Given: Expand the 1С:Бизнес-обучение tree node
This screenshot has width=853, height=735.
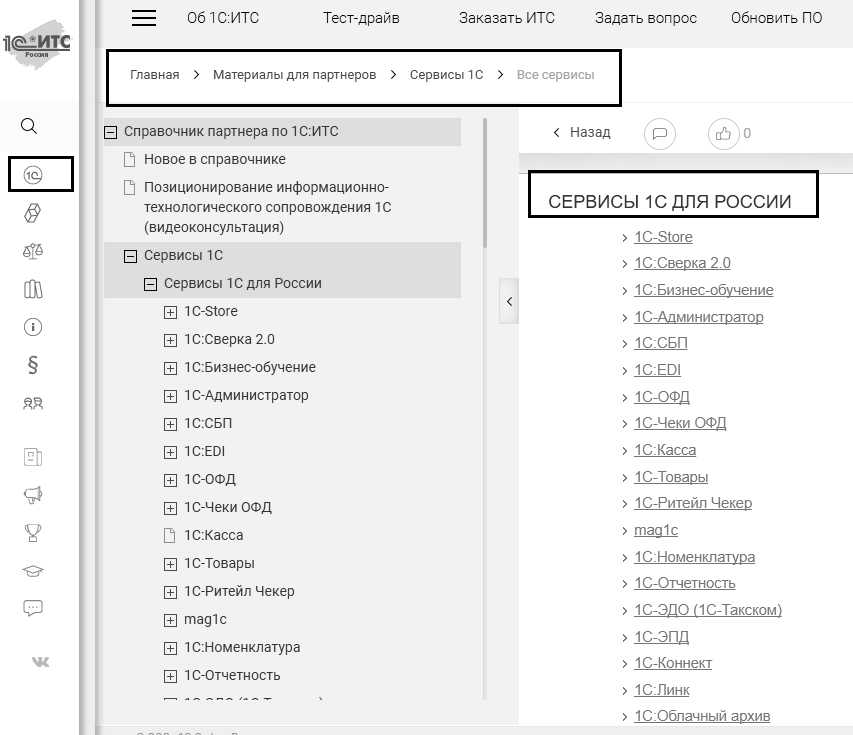Looking at the screenshot, I should pos(170,368).
